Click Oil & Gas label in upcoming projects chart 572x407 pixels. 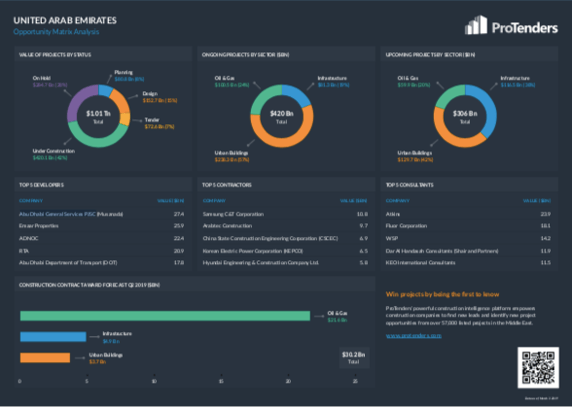pos(407,78)
